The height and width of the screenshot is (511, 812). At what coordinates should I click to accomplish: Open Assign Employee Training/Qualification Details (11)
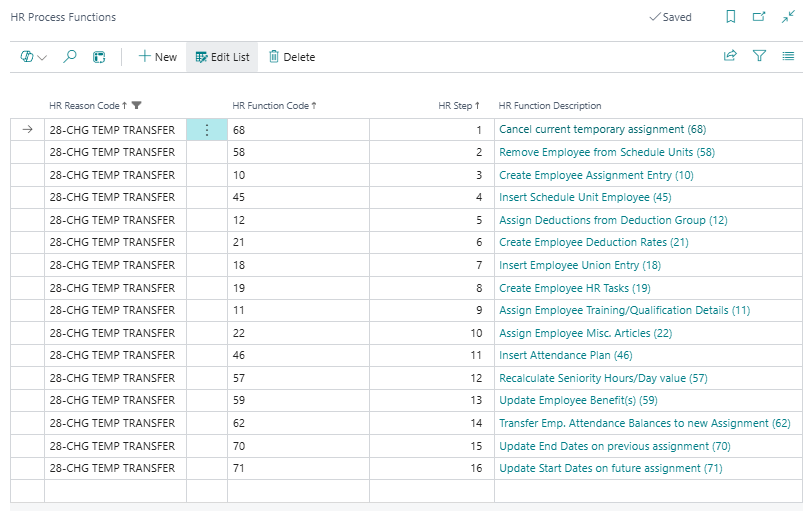point(625,310)
